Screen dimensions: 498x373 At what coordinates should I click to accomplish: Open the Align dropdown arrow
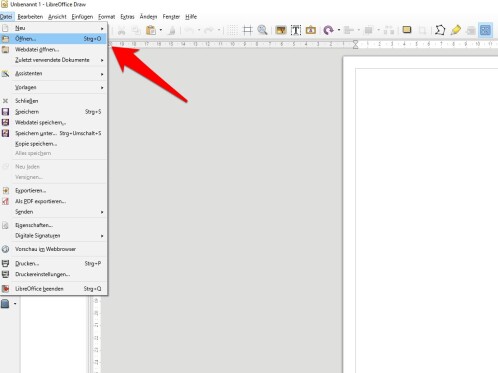tap(358, 30)
